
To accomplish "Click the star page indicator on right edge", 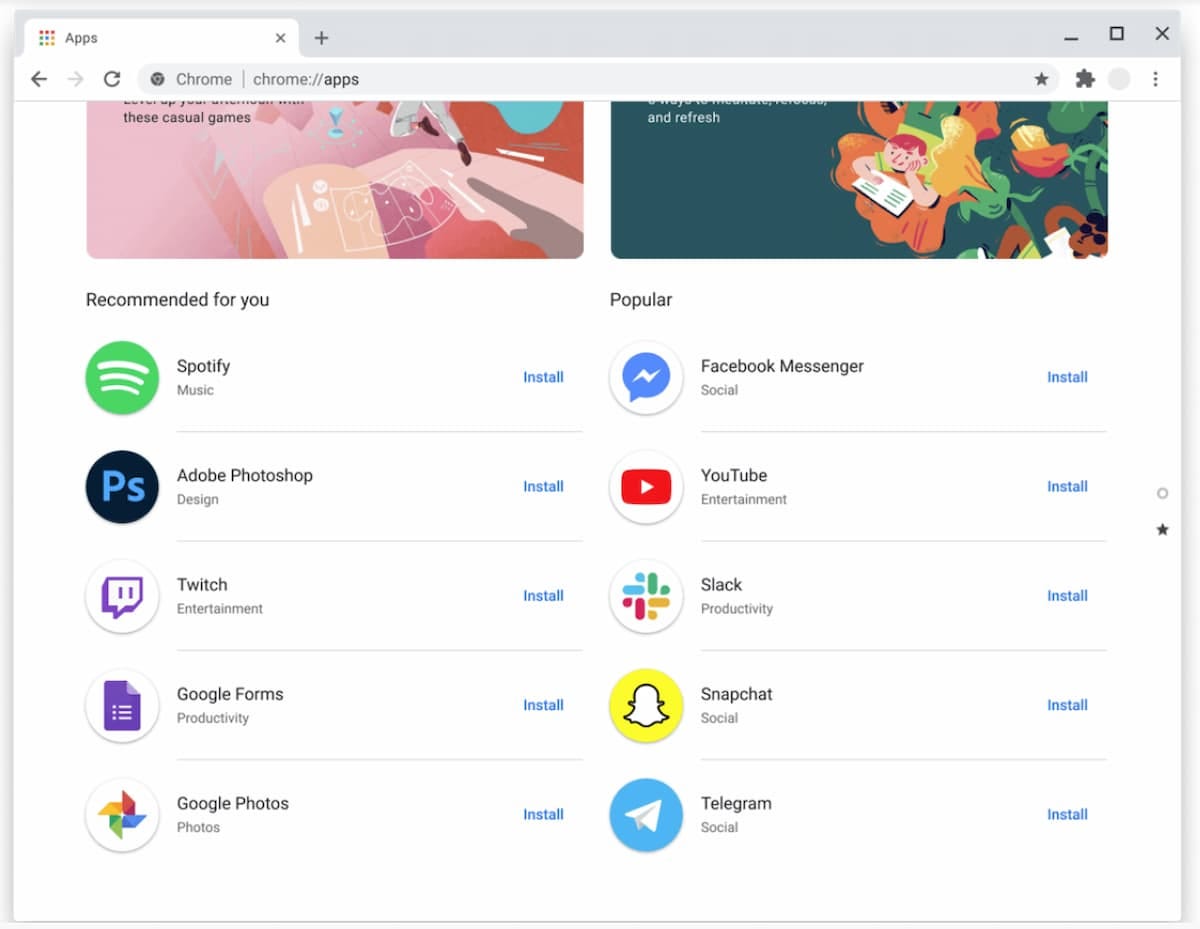I will pos(1162,529).
